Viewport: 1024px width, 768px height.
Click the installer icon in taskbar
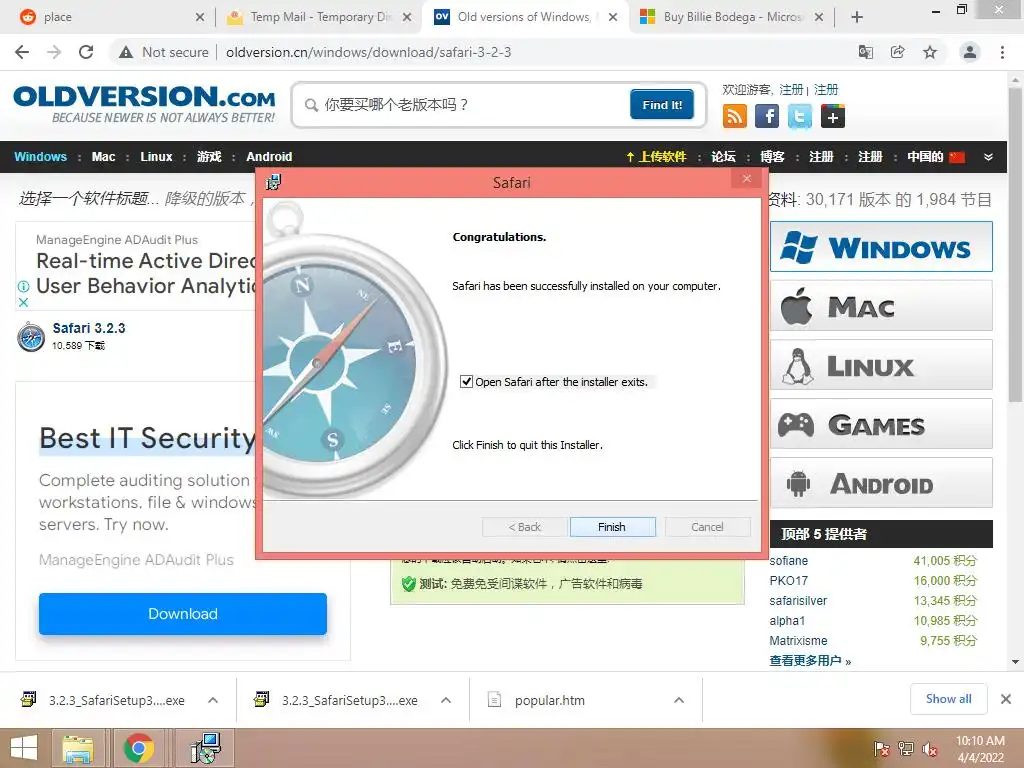(206, 748)
